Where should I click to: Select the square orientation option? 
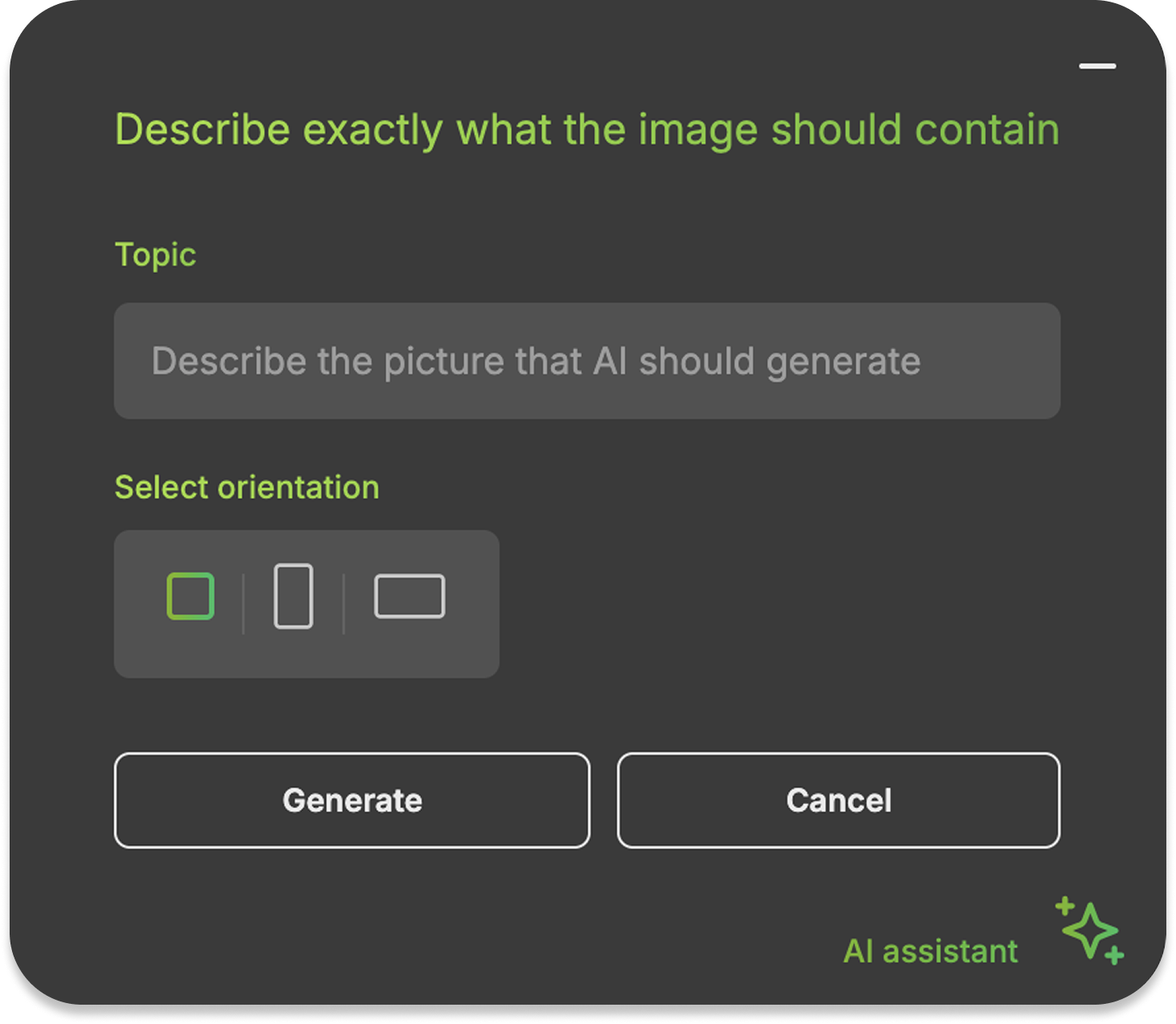click(190, 596)
